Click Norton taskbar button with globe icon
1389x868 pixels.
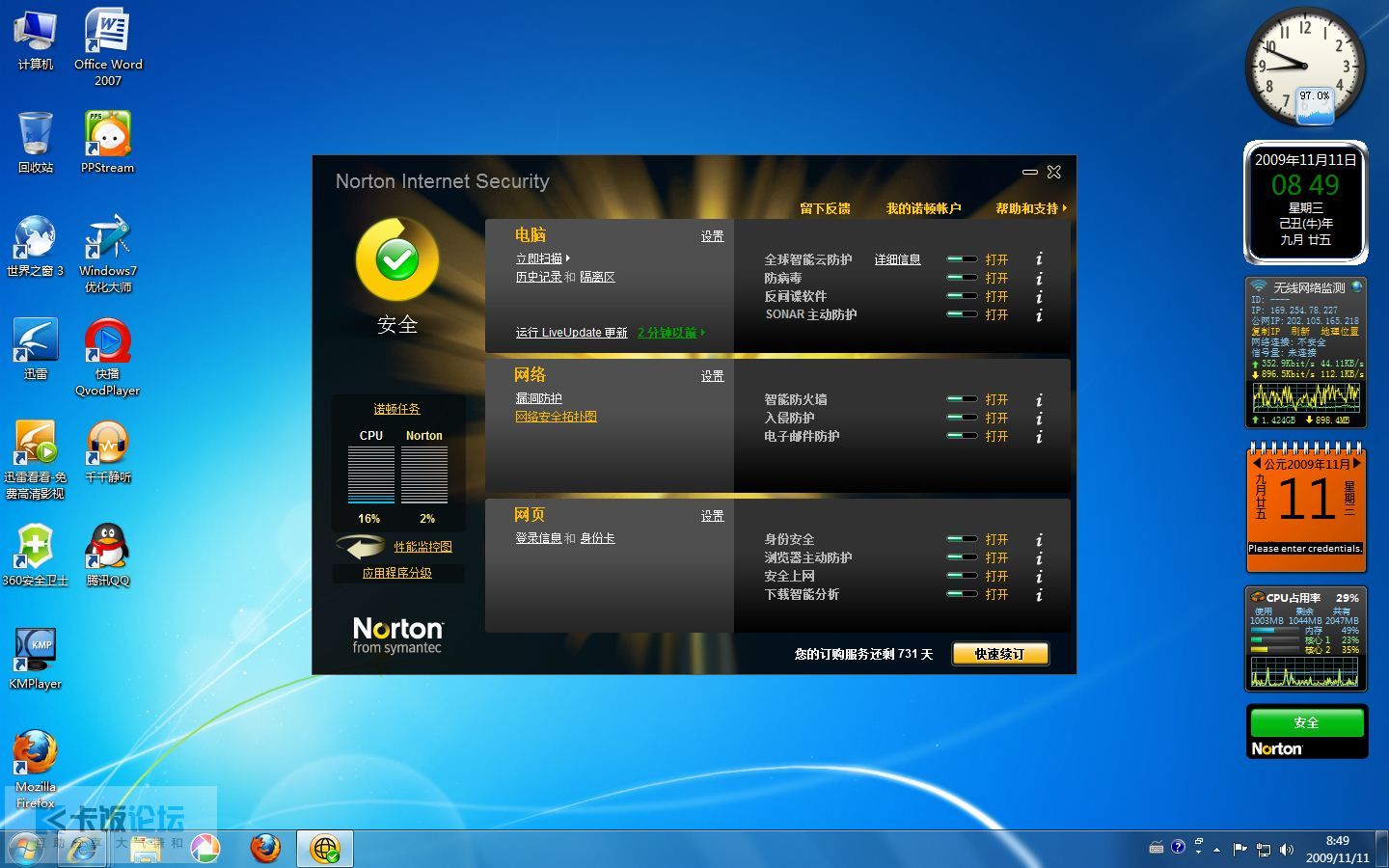pos(325,848)
